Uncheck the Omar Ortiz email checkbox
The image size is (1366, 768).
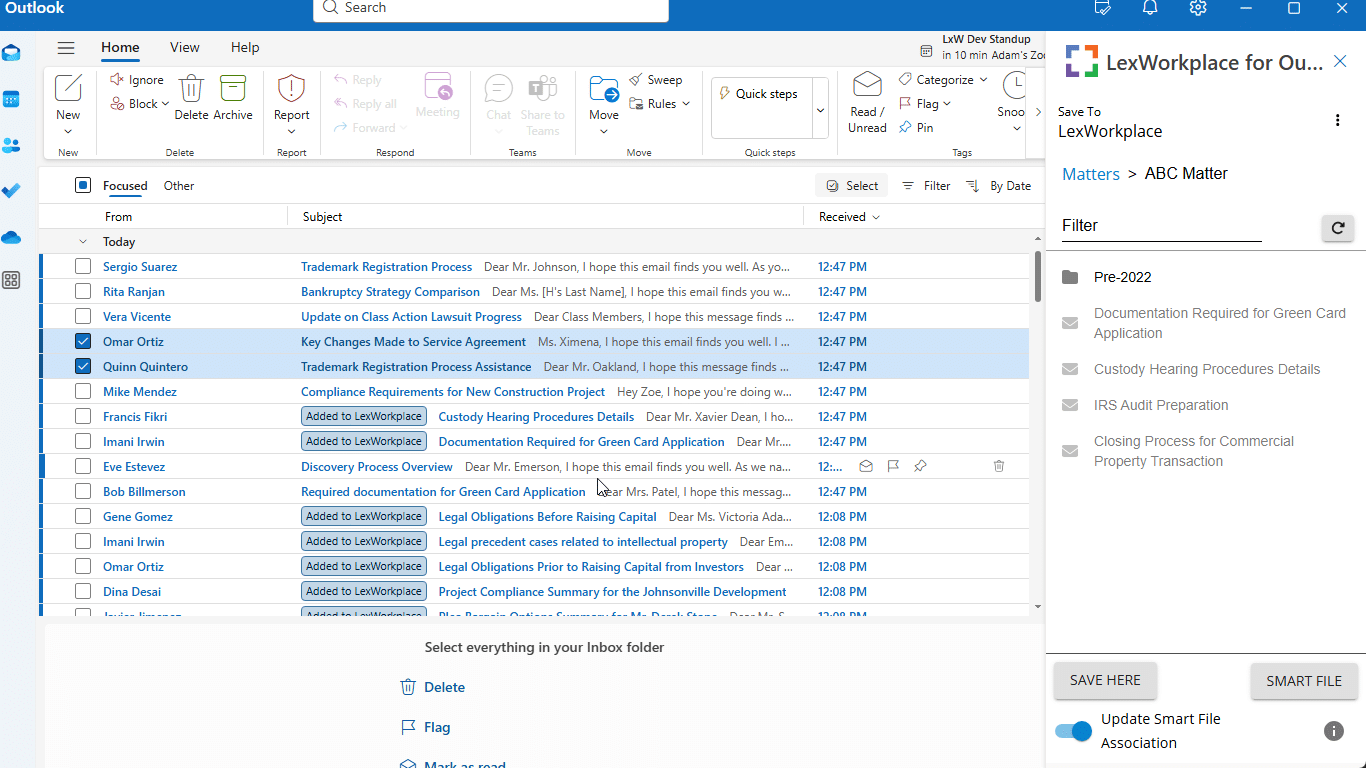click(x=83, y=341)
